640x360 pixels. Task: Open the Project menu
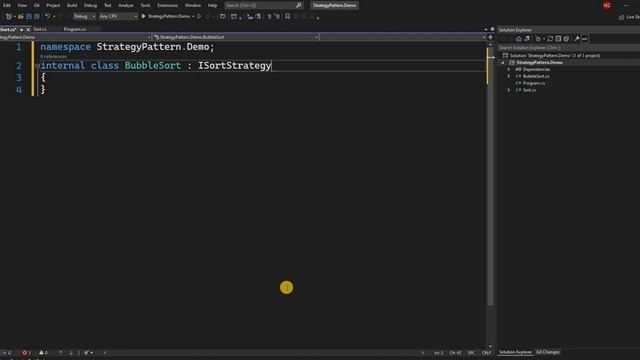pos(53,5)
